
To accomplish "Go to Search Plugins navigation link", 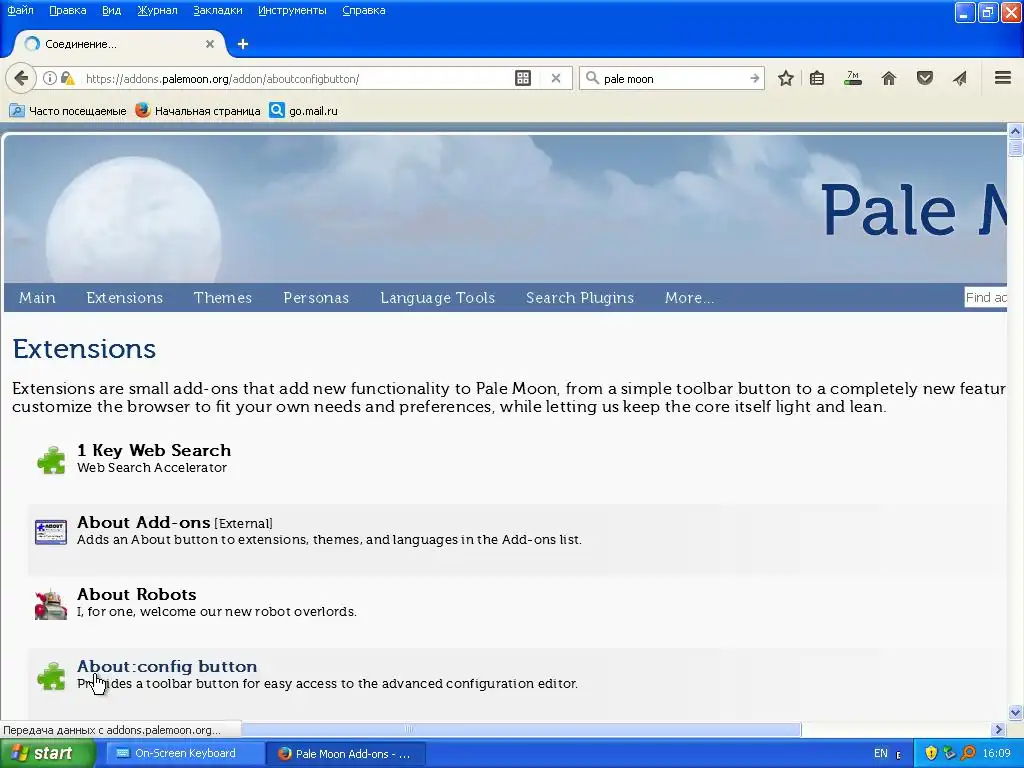I will click(580, 298).
